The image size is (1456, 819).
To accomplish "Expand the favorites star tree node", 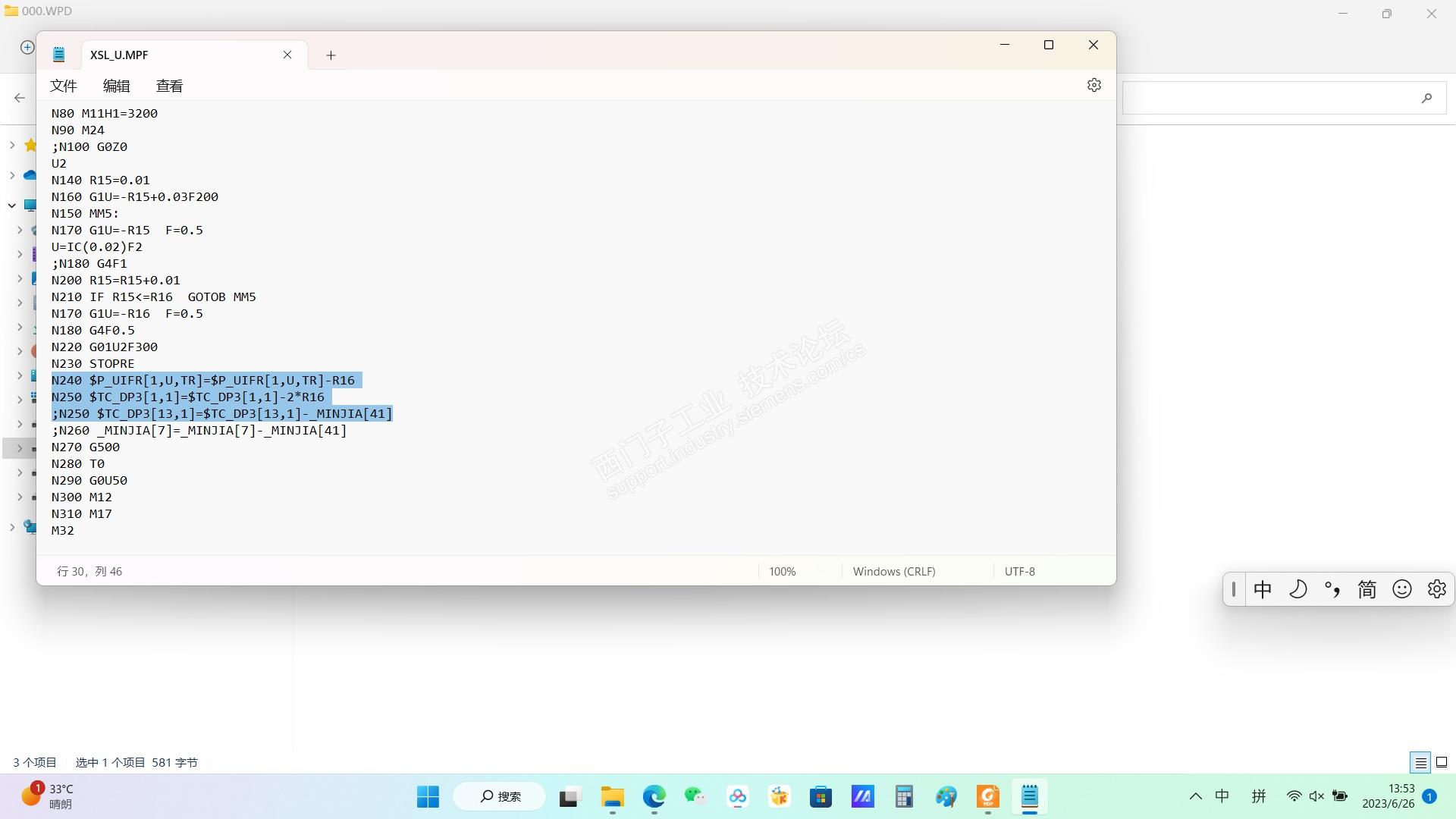I will pyautogui.click(x=12, y=145).
